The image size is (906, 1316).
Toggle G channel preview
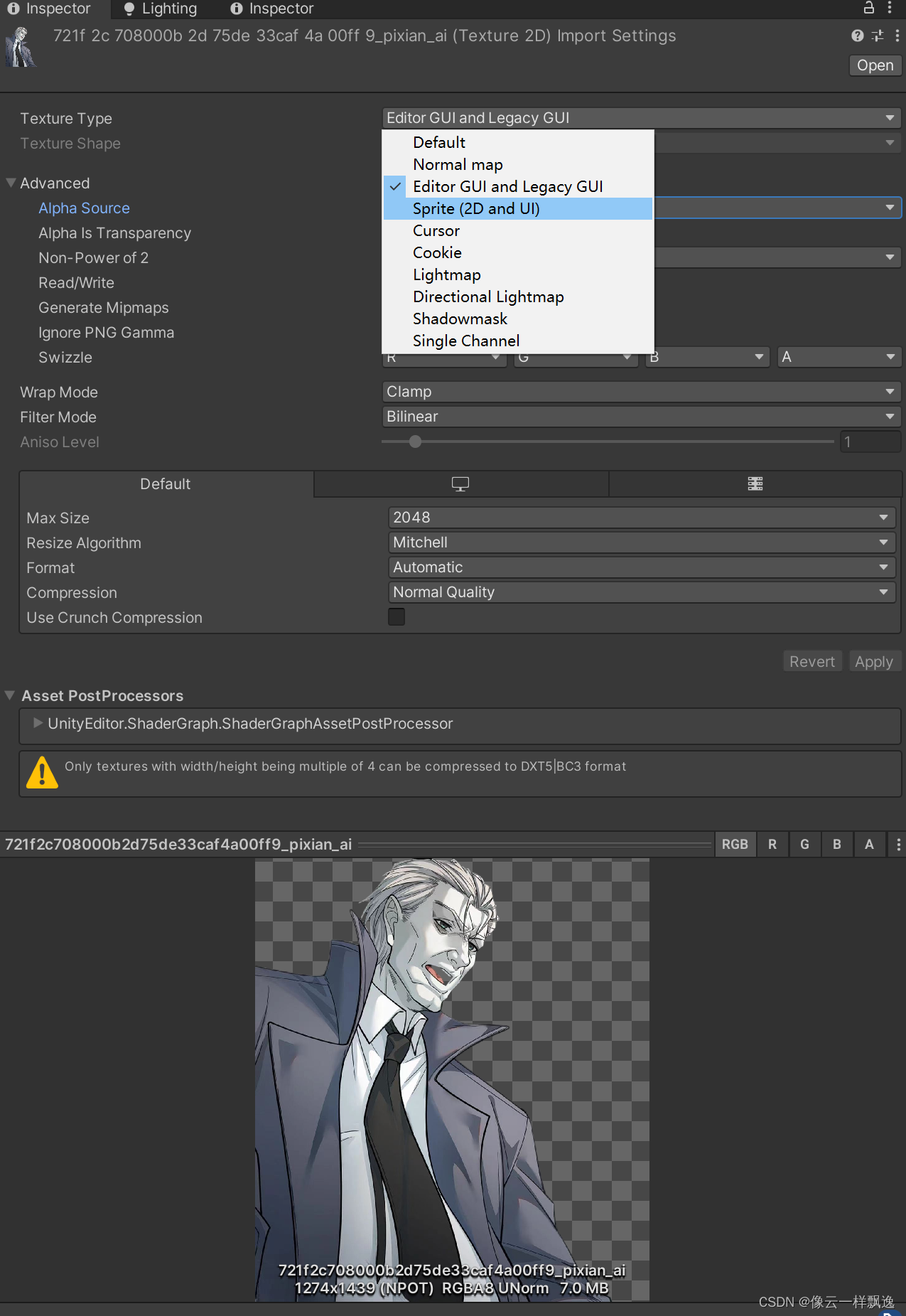point(804,845)
